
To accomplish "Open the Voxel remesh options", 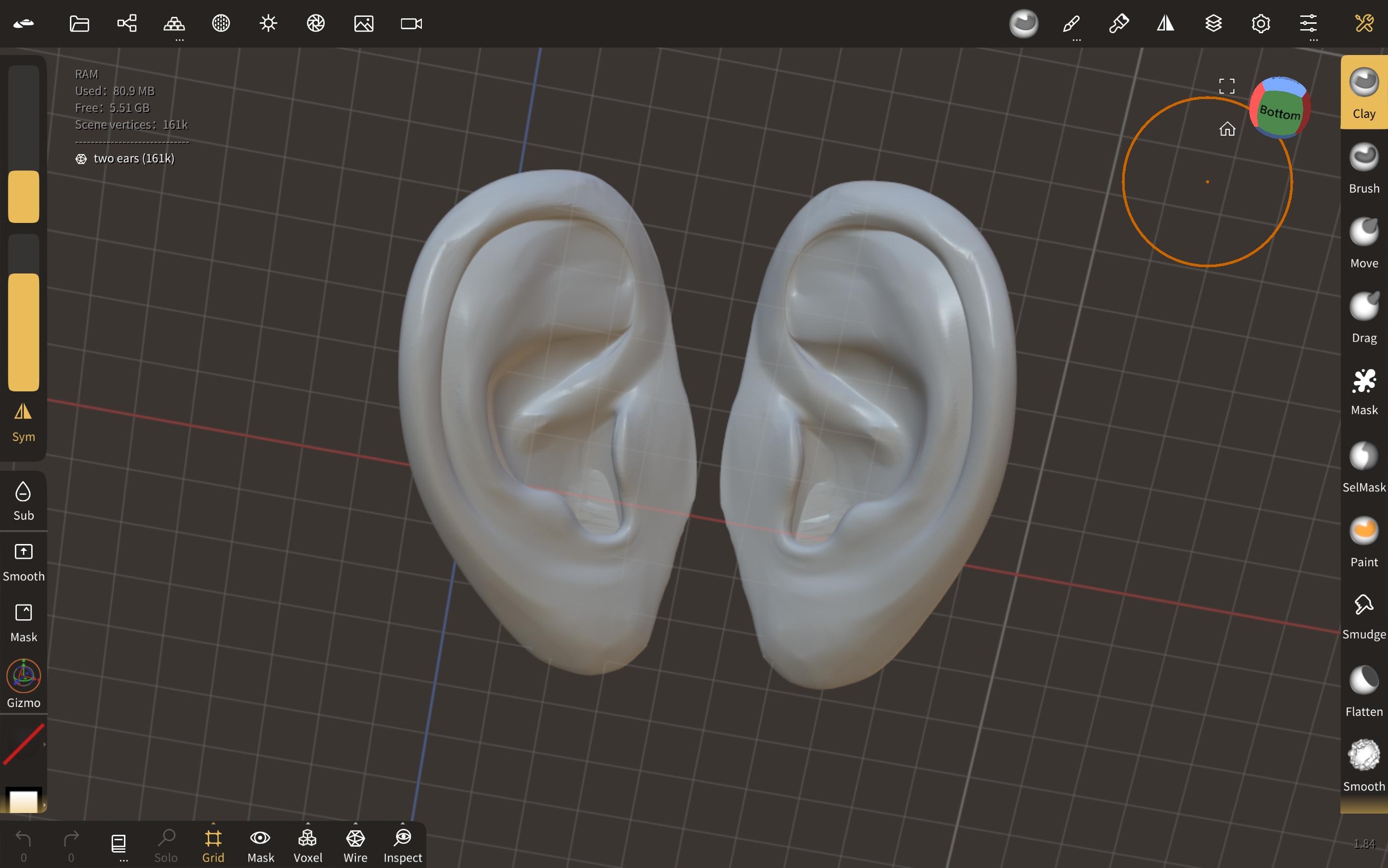I will 308,846.
